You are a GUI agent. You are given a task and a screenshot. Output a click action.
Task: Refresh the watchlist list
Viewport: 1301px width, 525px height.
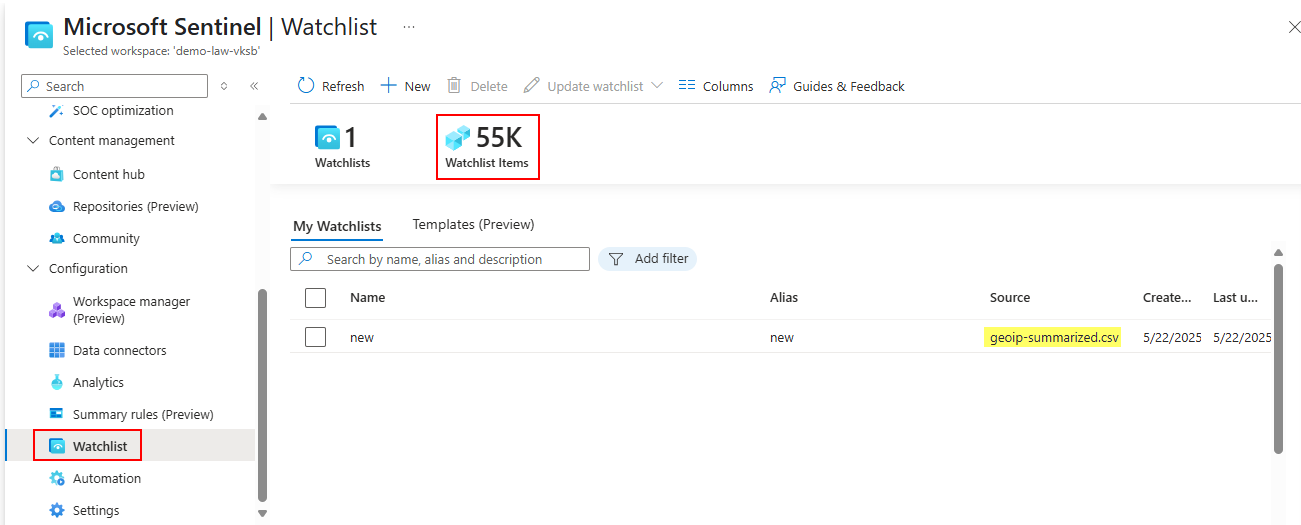click(x=331, y=86)
